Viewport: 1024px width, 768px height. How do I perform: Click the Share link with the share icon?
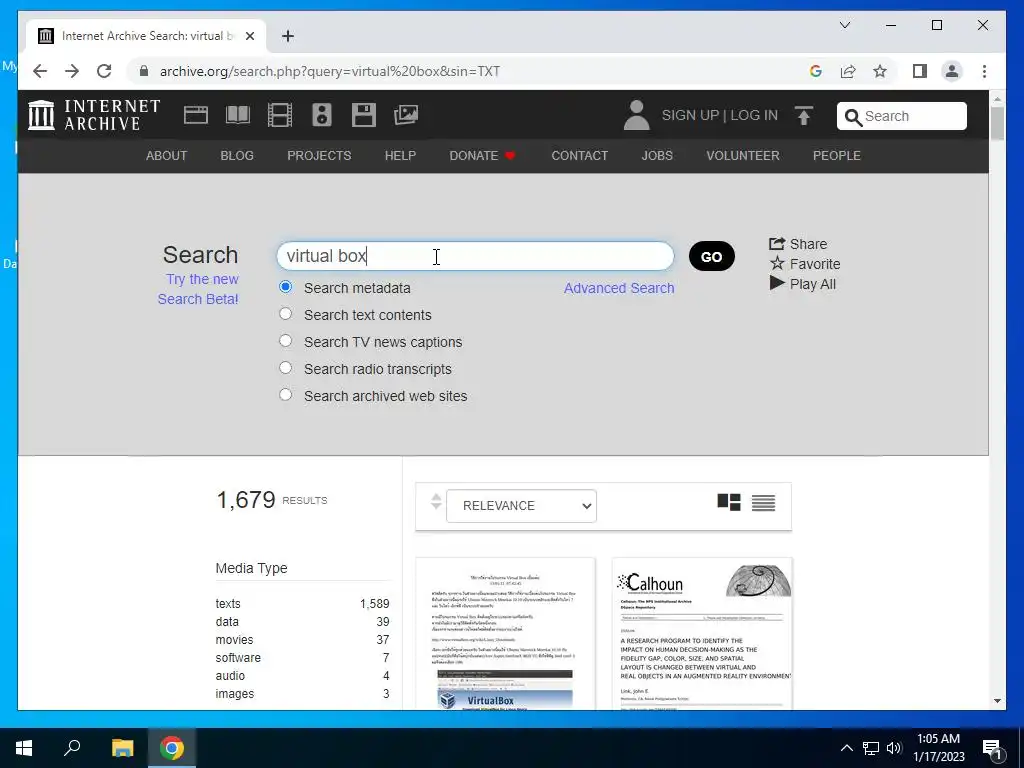coord(798,244)
